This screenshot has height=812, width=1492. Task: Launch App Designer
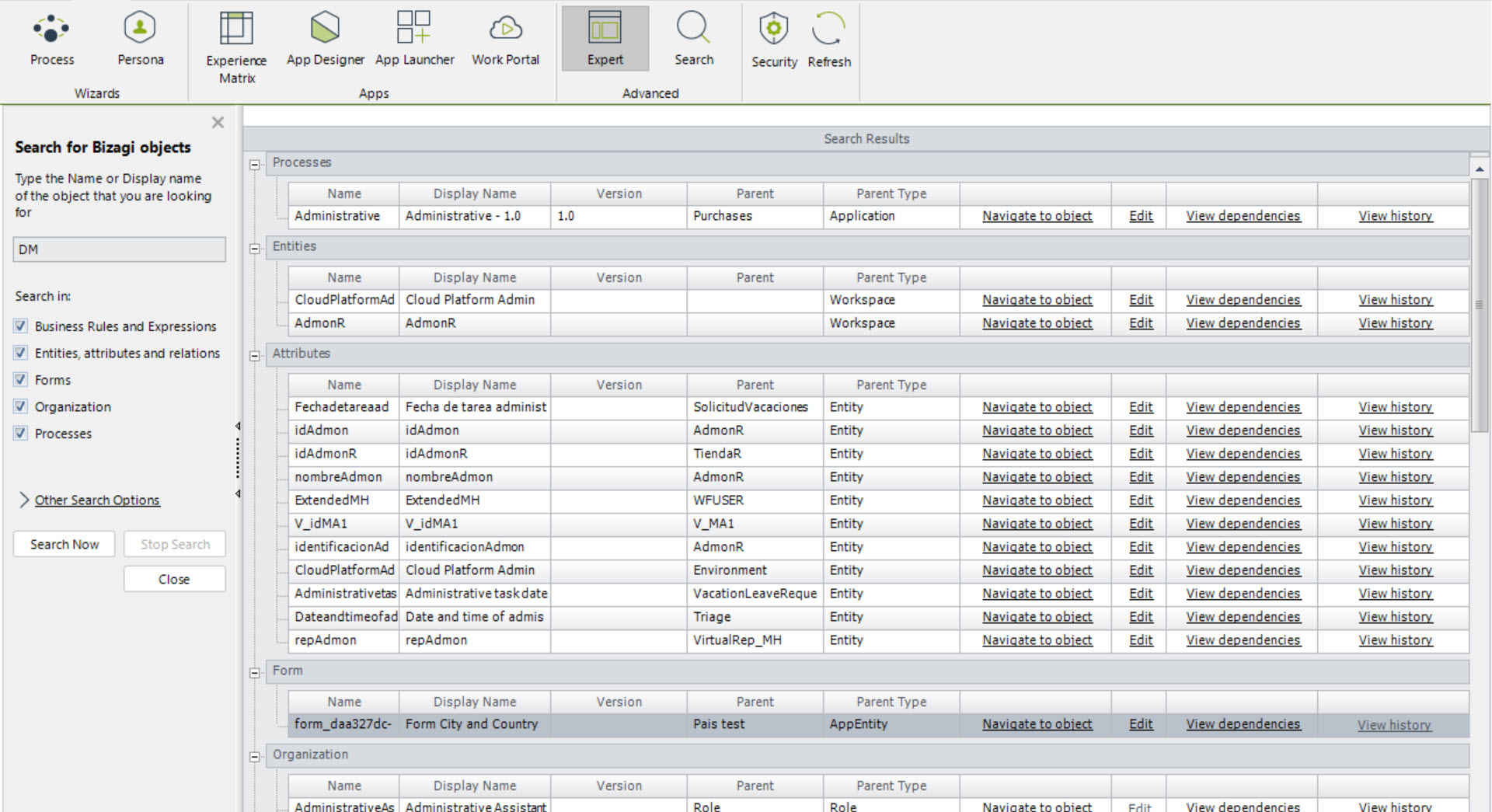tap(325, 39)
